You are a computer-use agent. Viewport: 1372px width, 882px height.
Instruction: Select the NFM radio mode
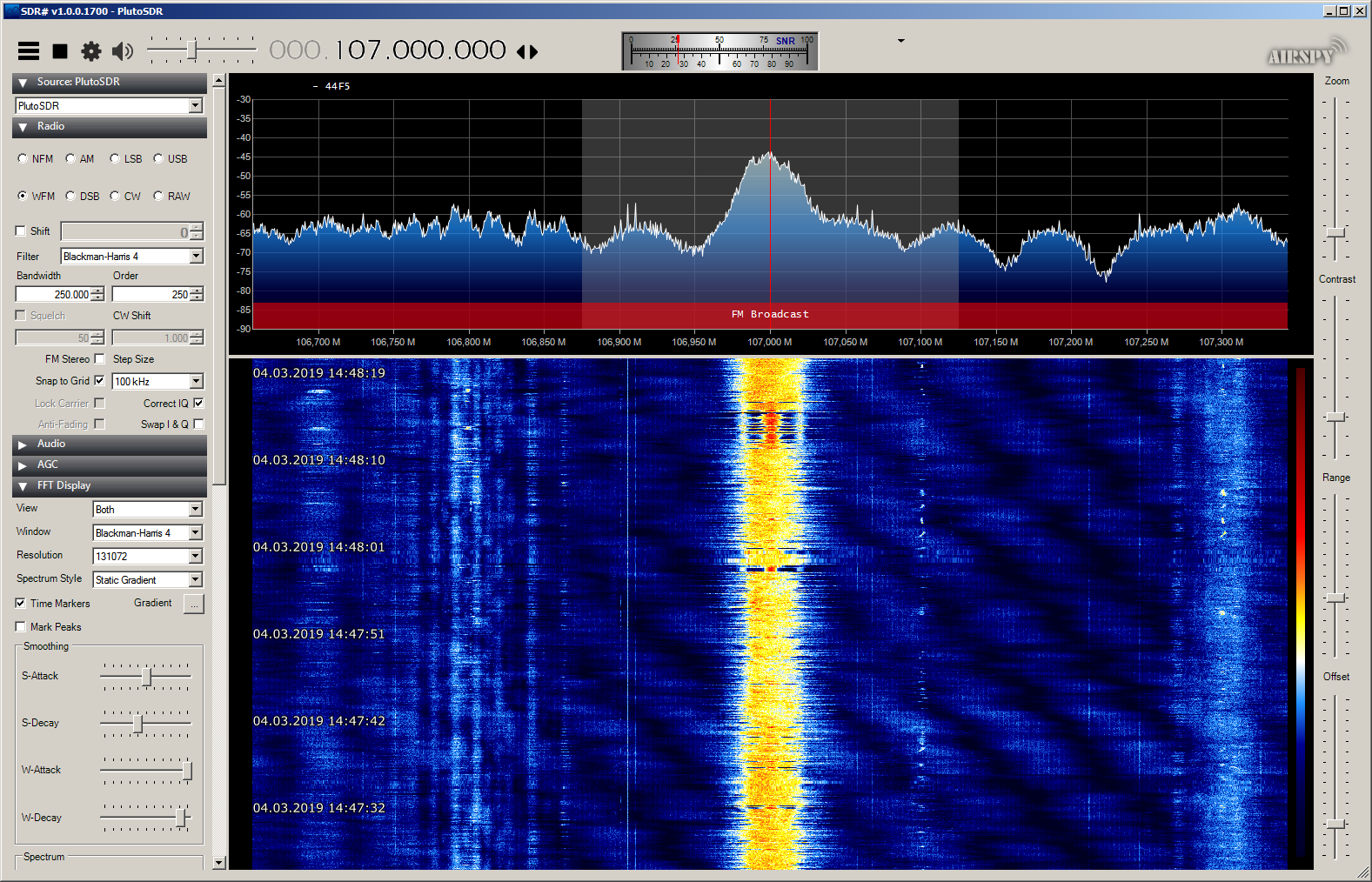pyautogui.click(x=23, y=159)
